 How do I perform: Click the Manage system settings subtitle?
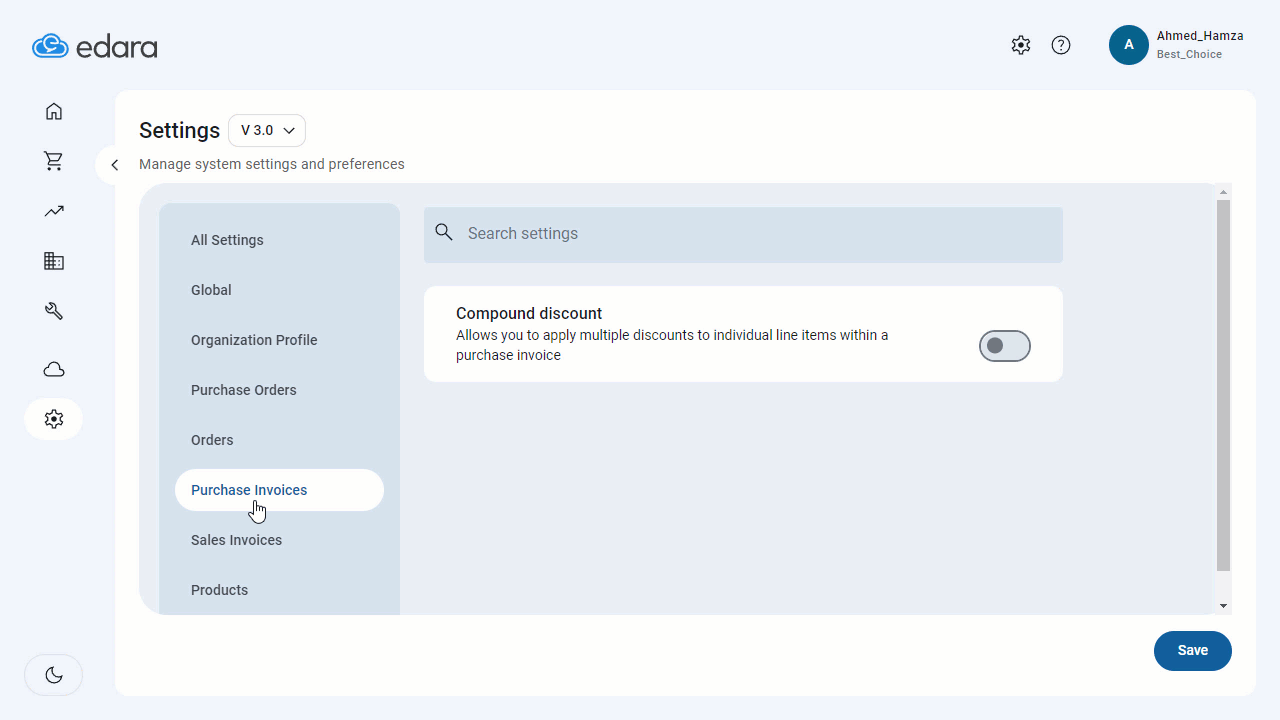(x=272, y=164)
